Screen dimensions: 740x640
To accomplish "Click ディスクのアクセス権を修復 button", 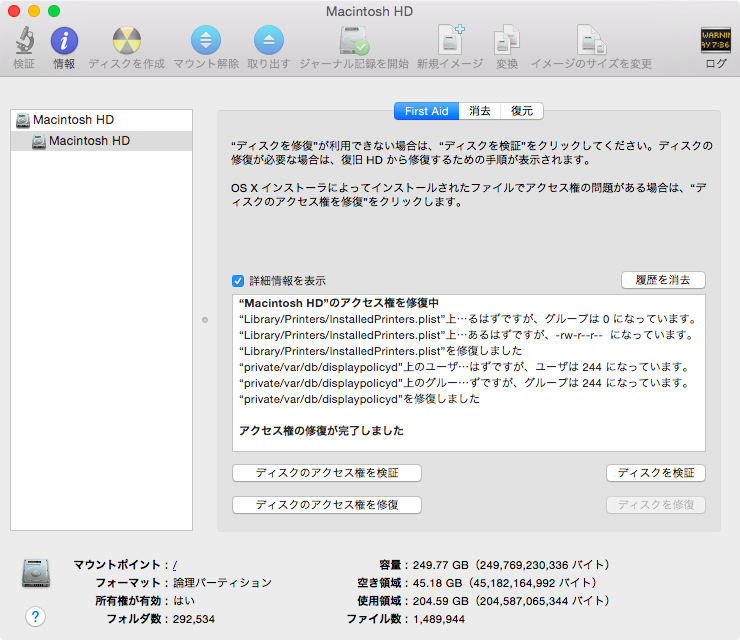I will click(x=327, y=505).
